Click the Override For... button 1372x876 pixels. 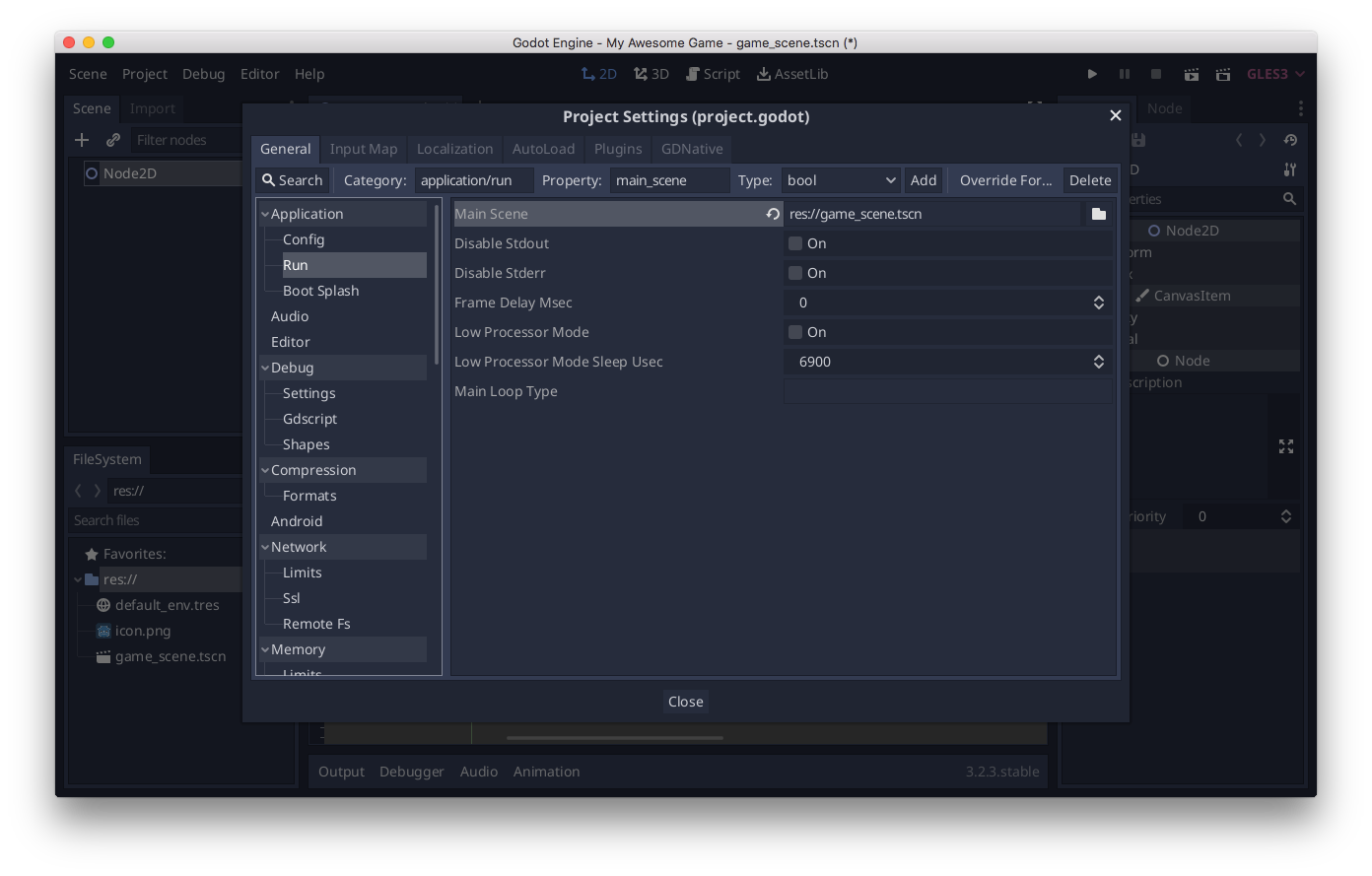coord(1005,180)
